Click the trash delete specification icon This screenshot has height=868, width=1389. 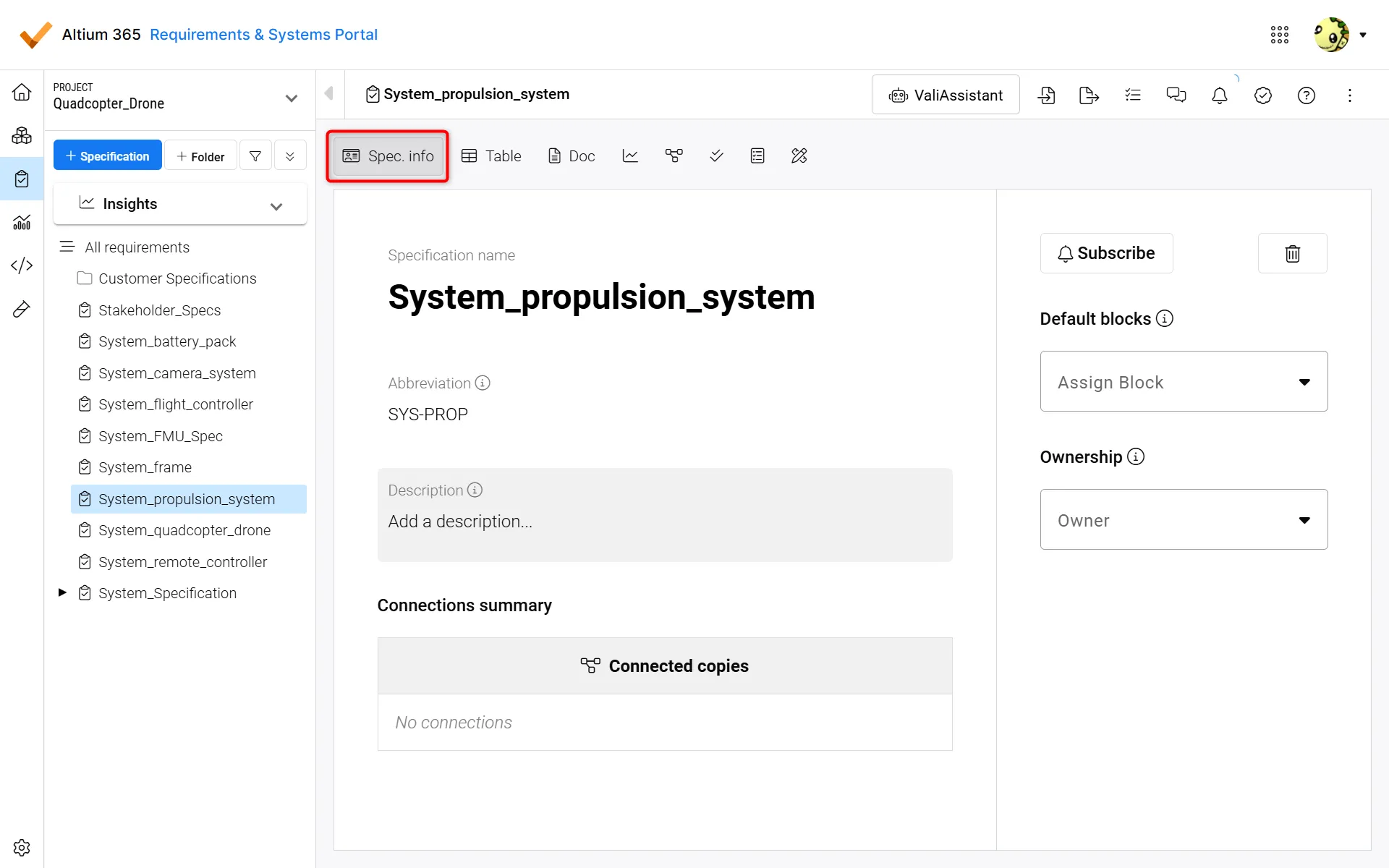coord(1292,253)
